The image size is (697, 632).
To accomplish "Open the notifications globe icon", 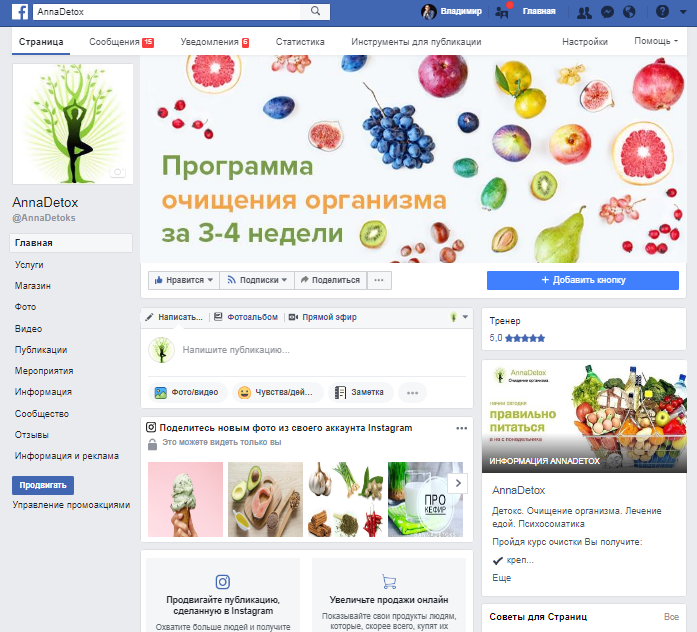I will coord(629,12).
